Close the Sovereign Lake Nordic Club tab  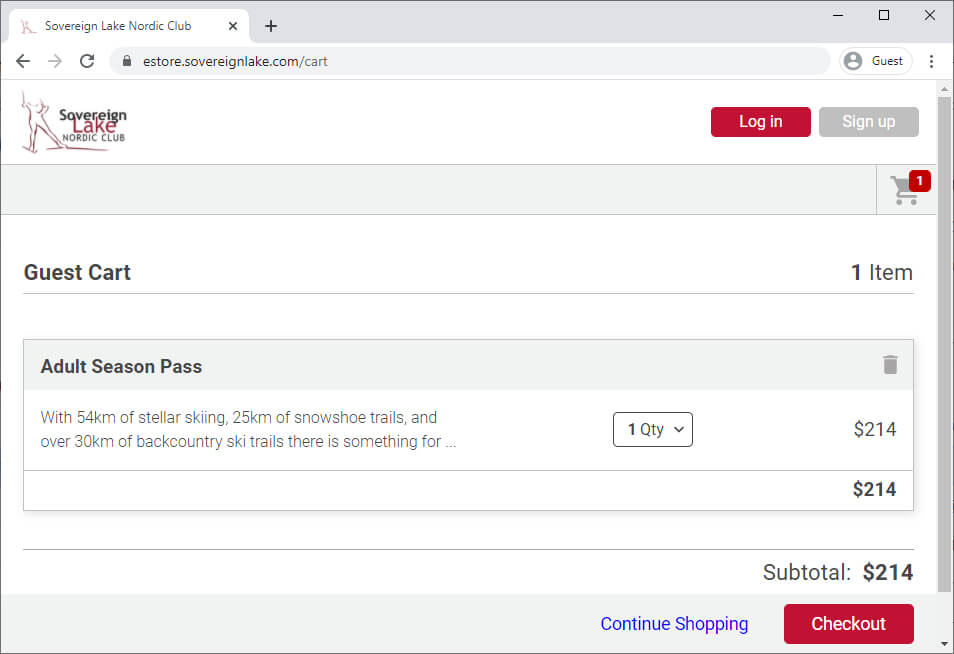233,26
